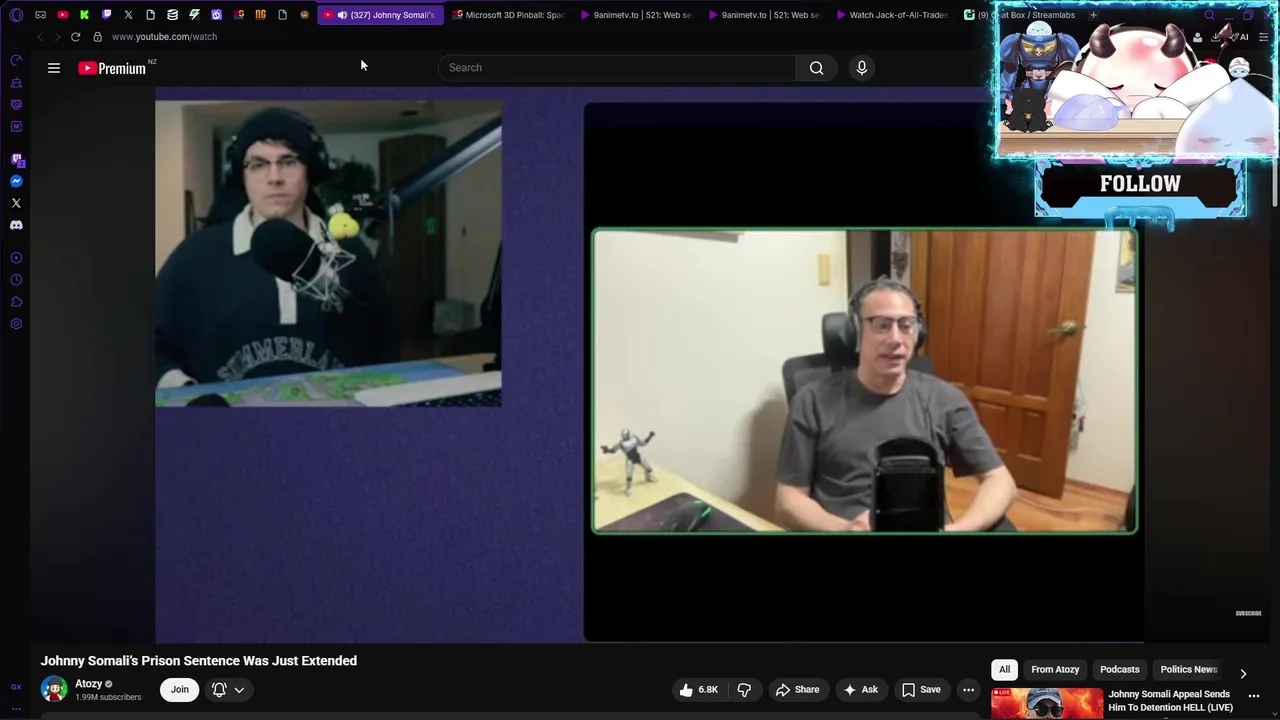Image resolution: width=1280 pixels, height=720 pixels.
Task: Go to YouTube Premium home logo
Action: [x=112, y=68]
